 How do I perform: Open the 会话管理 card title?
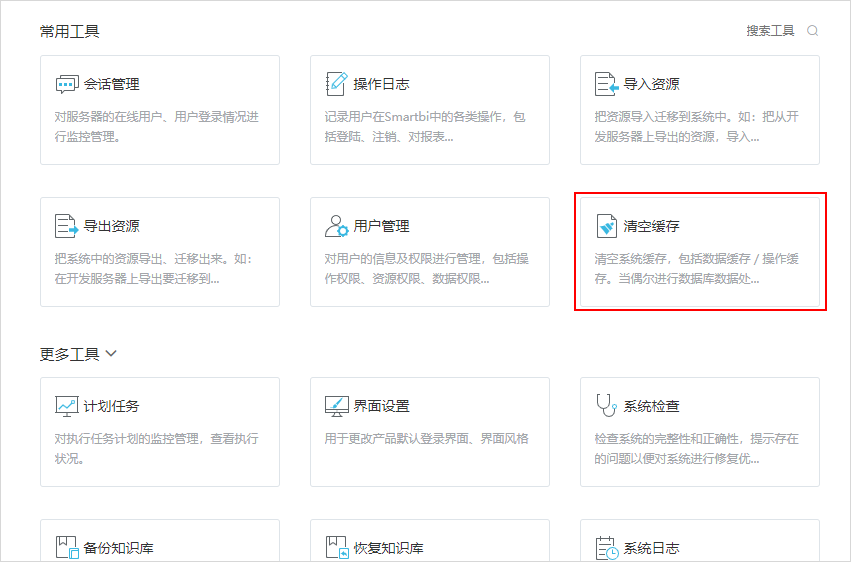click(x=111, y=84)
